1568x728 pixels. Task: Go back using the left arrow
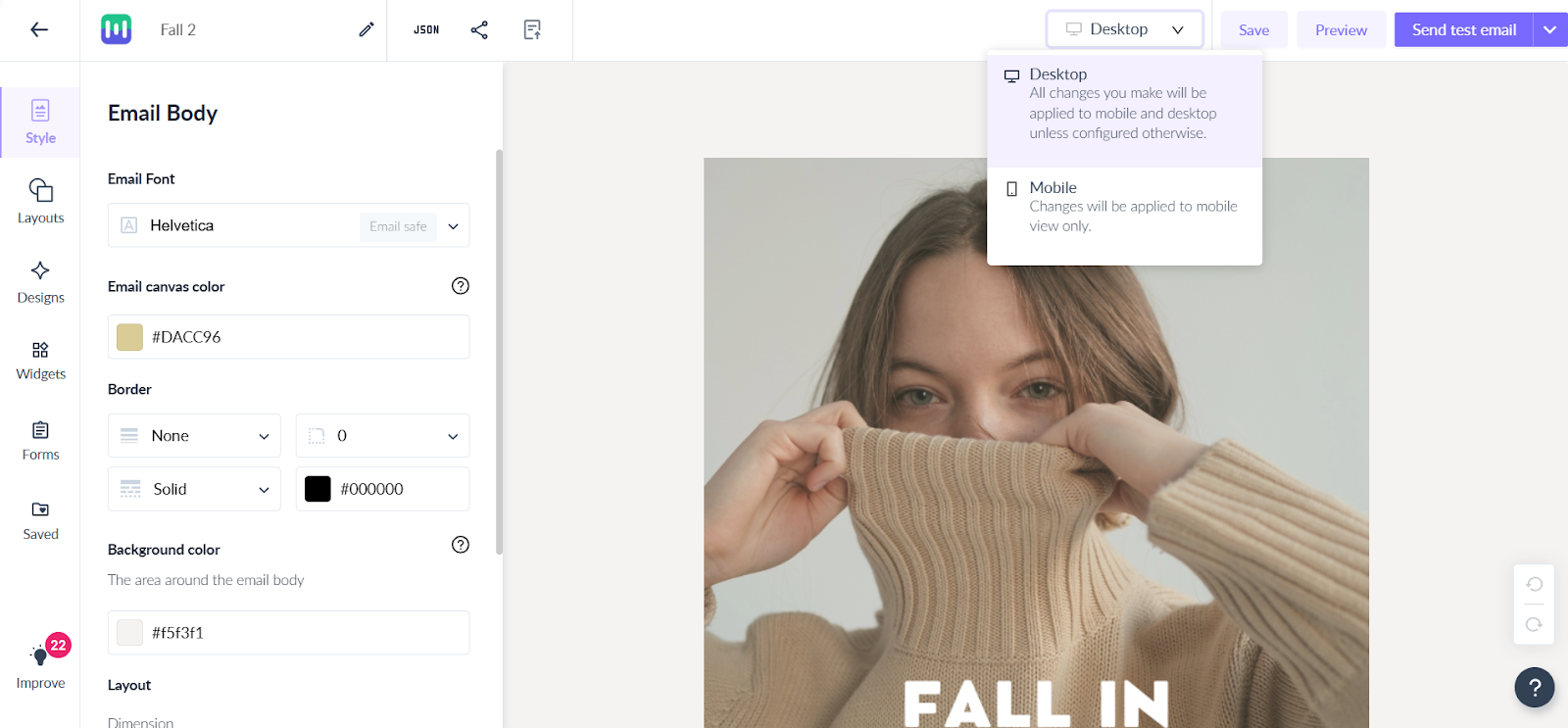click(x=39, y=29)
